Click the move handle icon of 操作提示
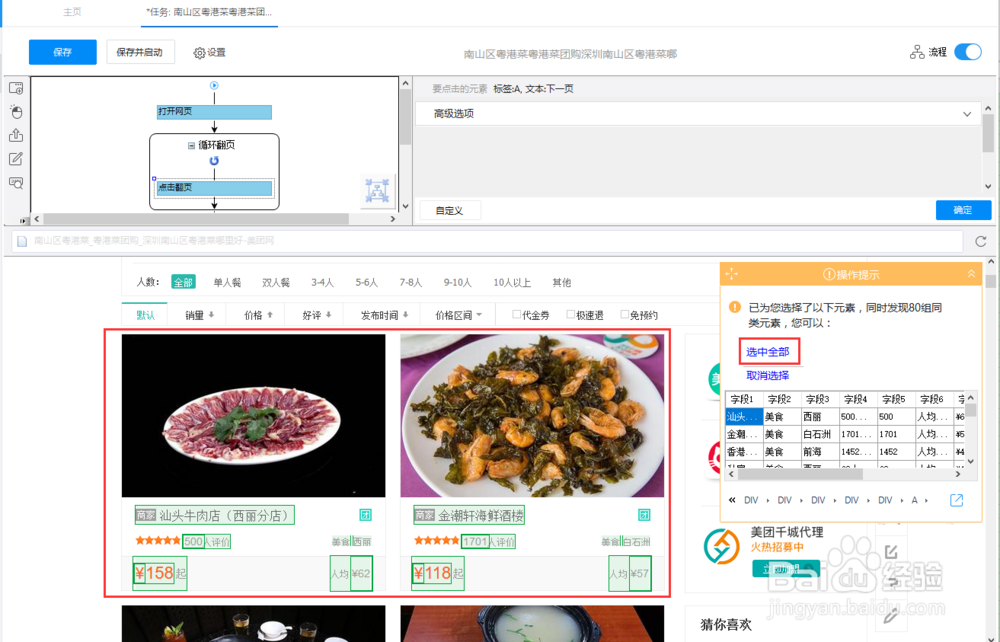Image resolution: width=1000 pixels, height=642 pixels. coord(732,274)
